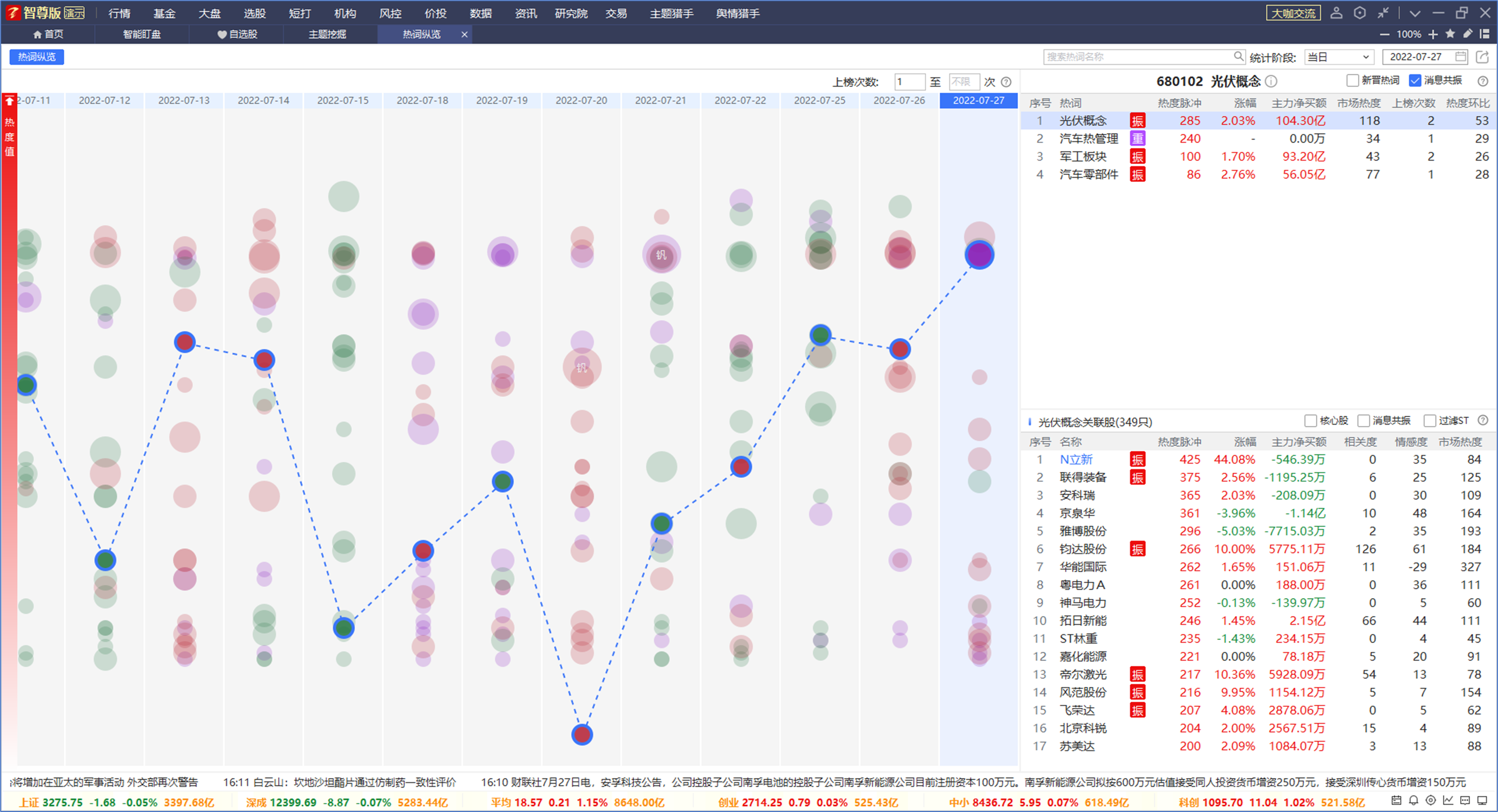The width and height of the screenshot is (1498, 812).
Task: Click the red up-arrow atop 热度值 bar
Action: [9, 101]
